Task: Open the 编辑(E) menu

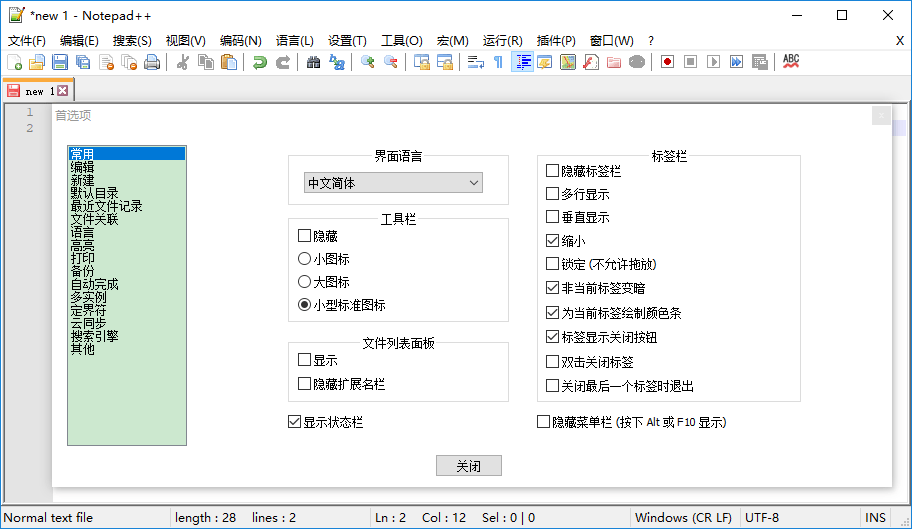Action: point(79,41)
